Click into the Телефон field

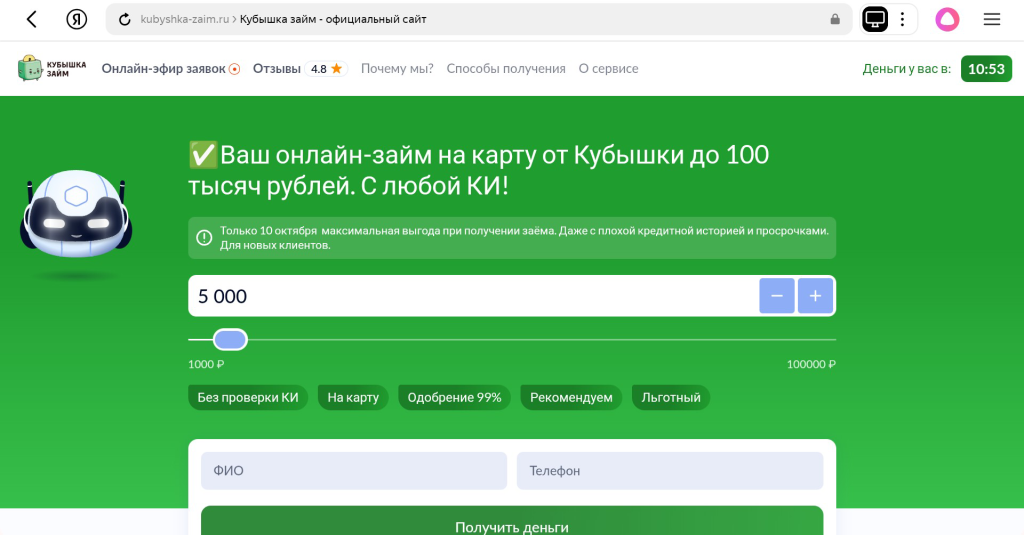[x=669, y=471]
